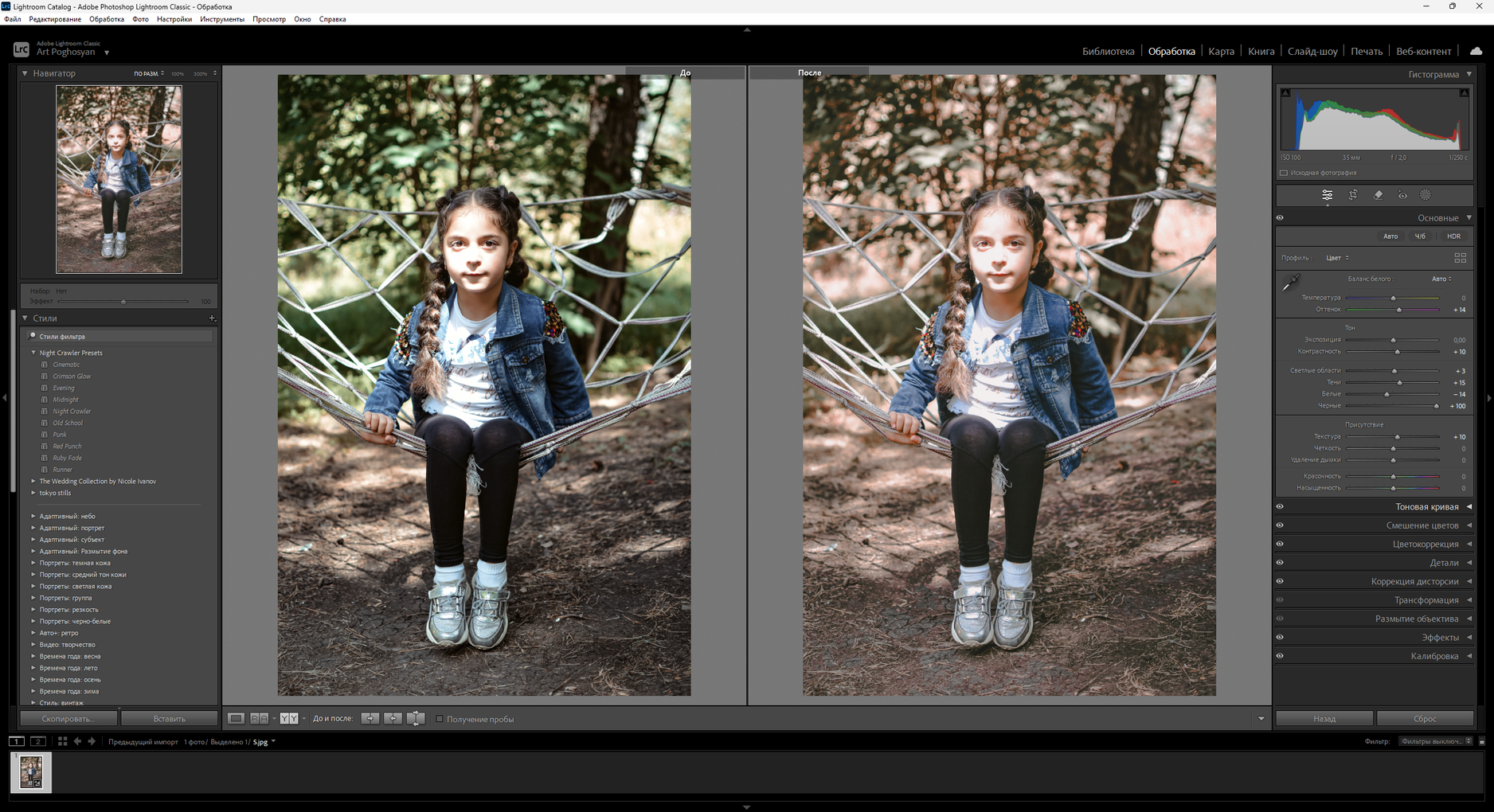Adjust the Температура slider
1494x812 pixels.
(x=1393, y=298)
